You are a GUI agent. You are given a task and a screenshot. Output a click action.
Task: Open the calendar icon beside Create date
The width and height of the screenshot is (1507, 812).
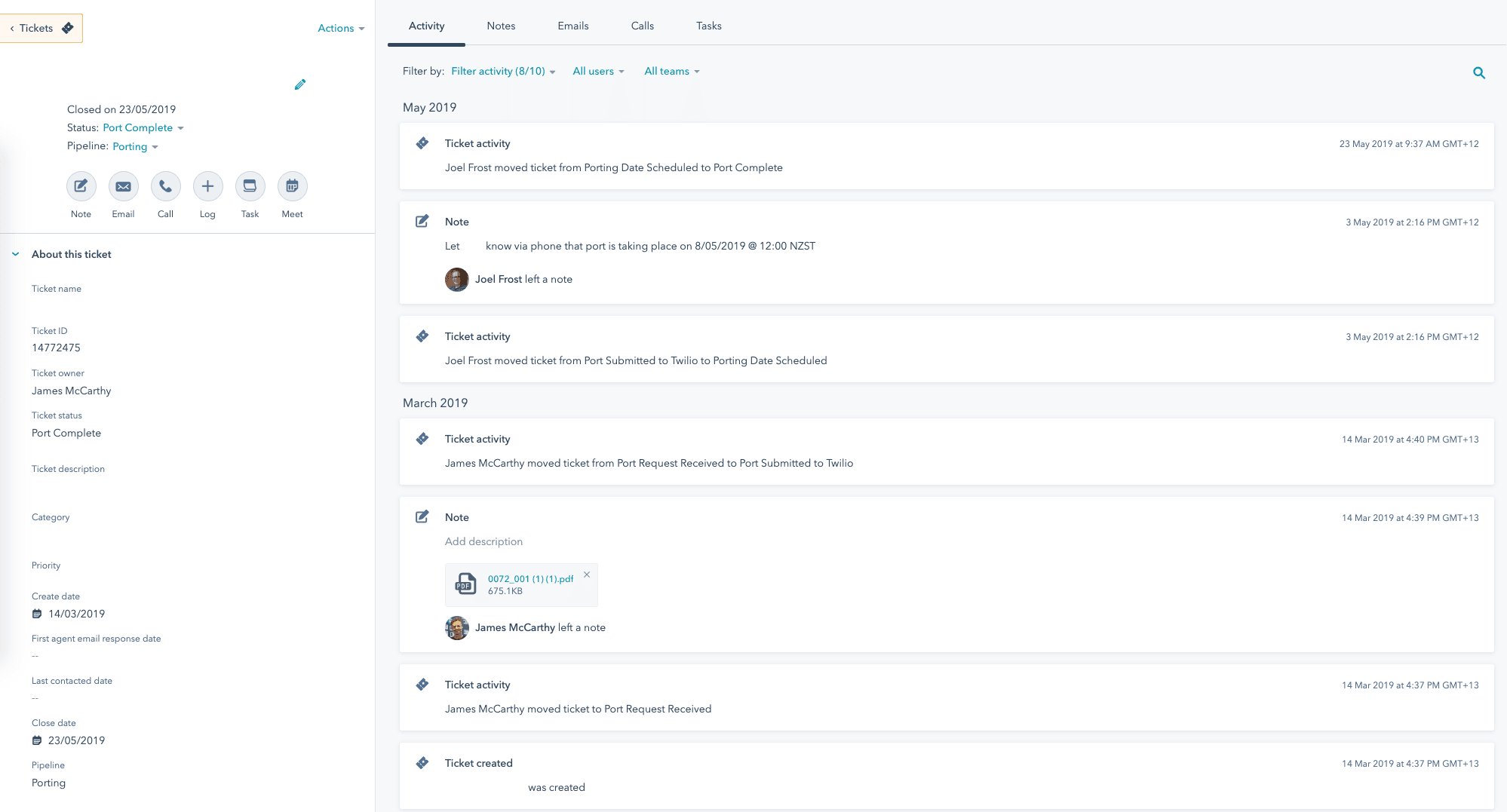(x=36, y=614)
